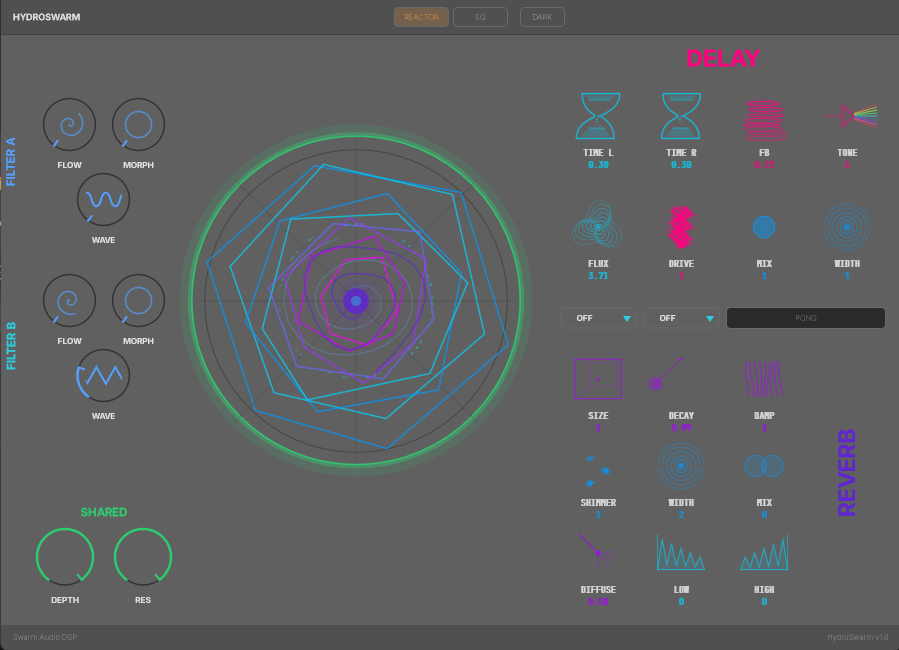Viewport: 899px width, 650px height.
Task: Click the vertical FILTER B label
Action: [x=10, y=346]
